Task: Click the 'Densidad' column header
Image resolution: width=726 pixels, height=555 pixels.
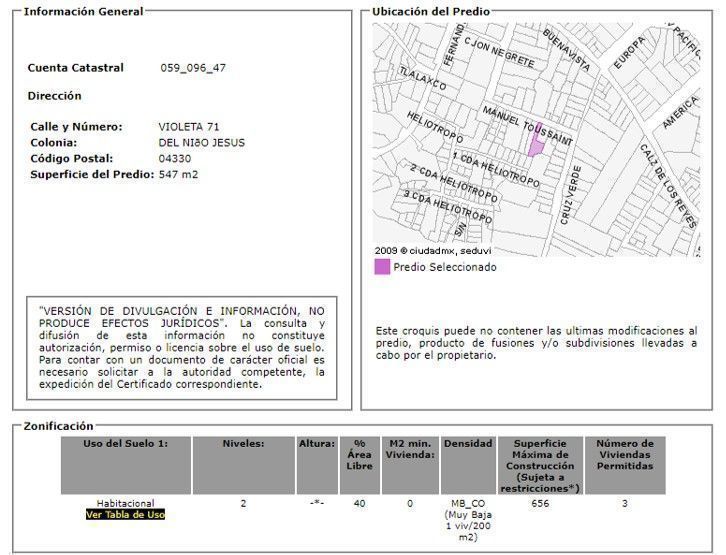Action: 468,444
